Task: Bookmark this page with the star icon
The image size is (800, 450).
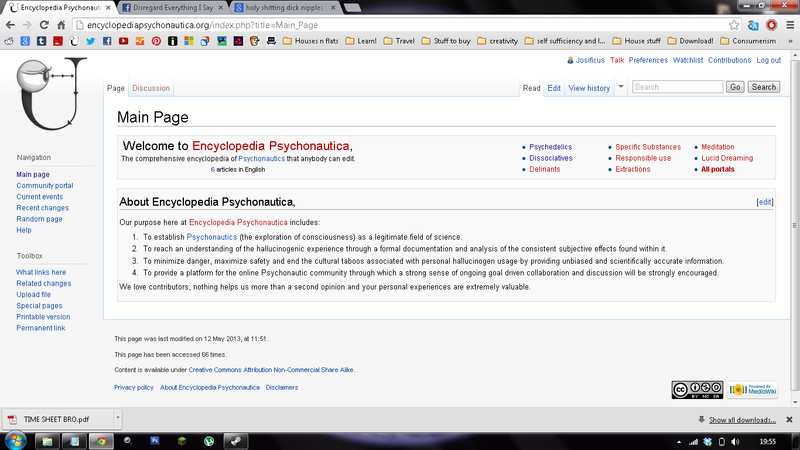Action: [x=734, y=25]
